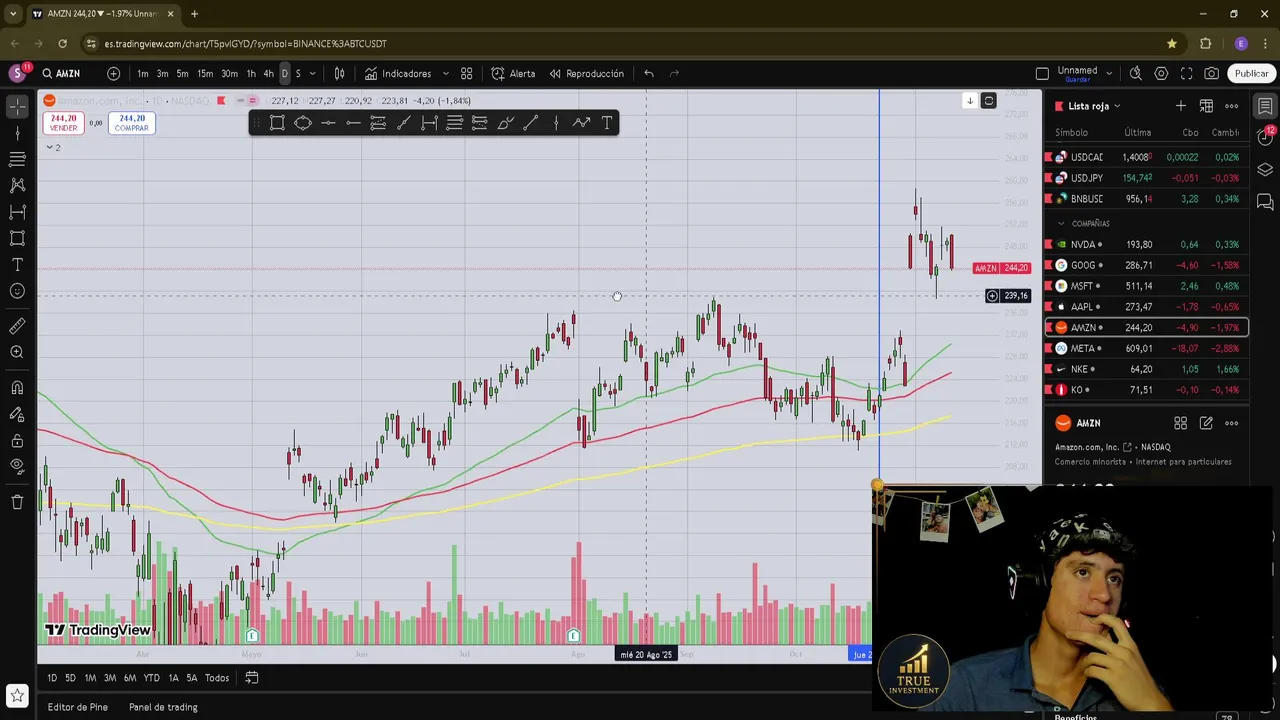Open AMZN details notes edit icon
This screenshot has width=1280, height=720.
pyautogui.click(x=1206, y=423)
